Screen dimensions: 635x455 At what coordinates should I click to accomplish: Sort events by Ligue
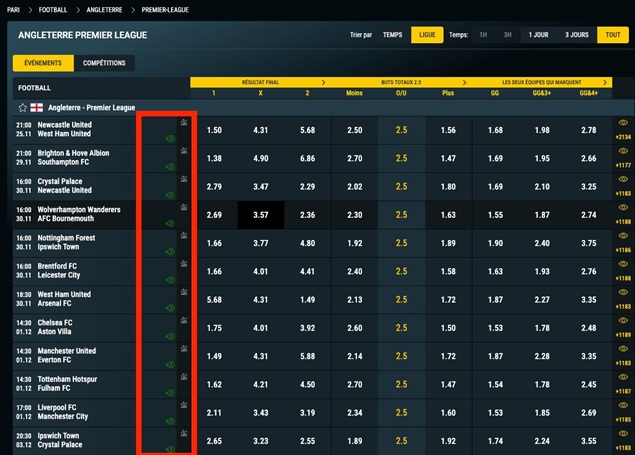click(x=427, y=35)
